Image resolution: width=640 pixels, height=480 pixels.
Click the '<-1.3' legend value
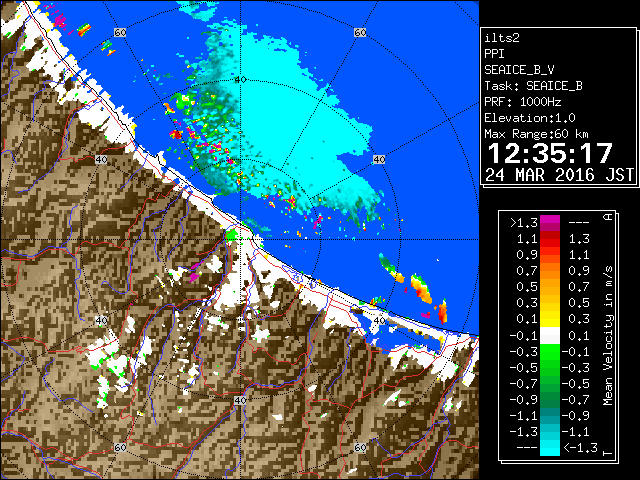580,448
